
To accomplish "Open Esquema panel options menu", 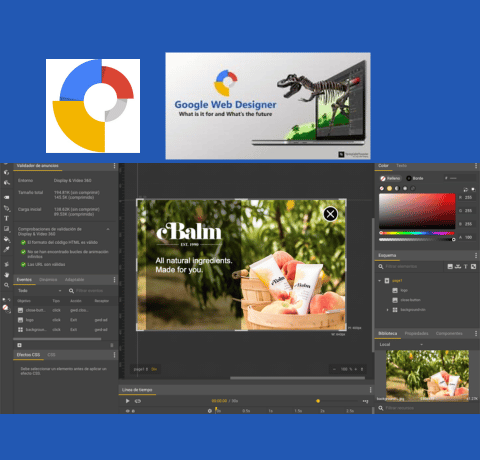I will 476,255.
